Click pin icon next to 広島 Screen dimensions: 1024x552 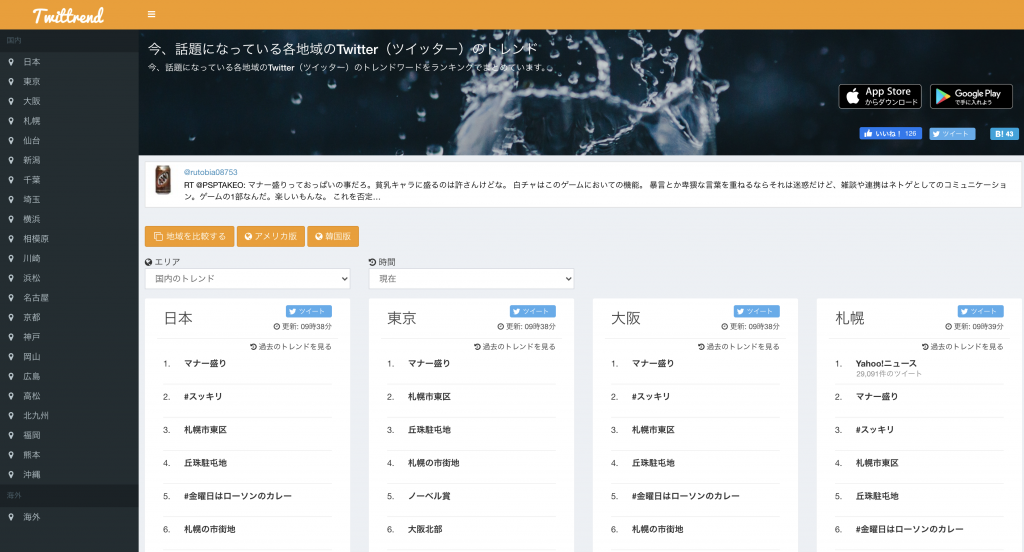(11, 376)
